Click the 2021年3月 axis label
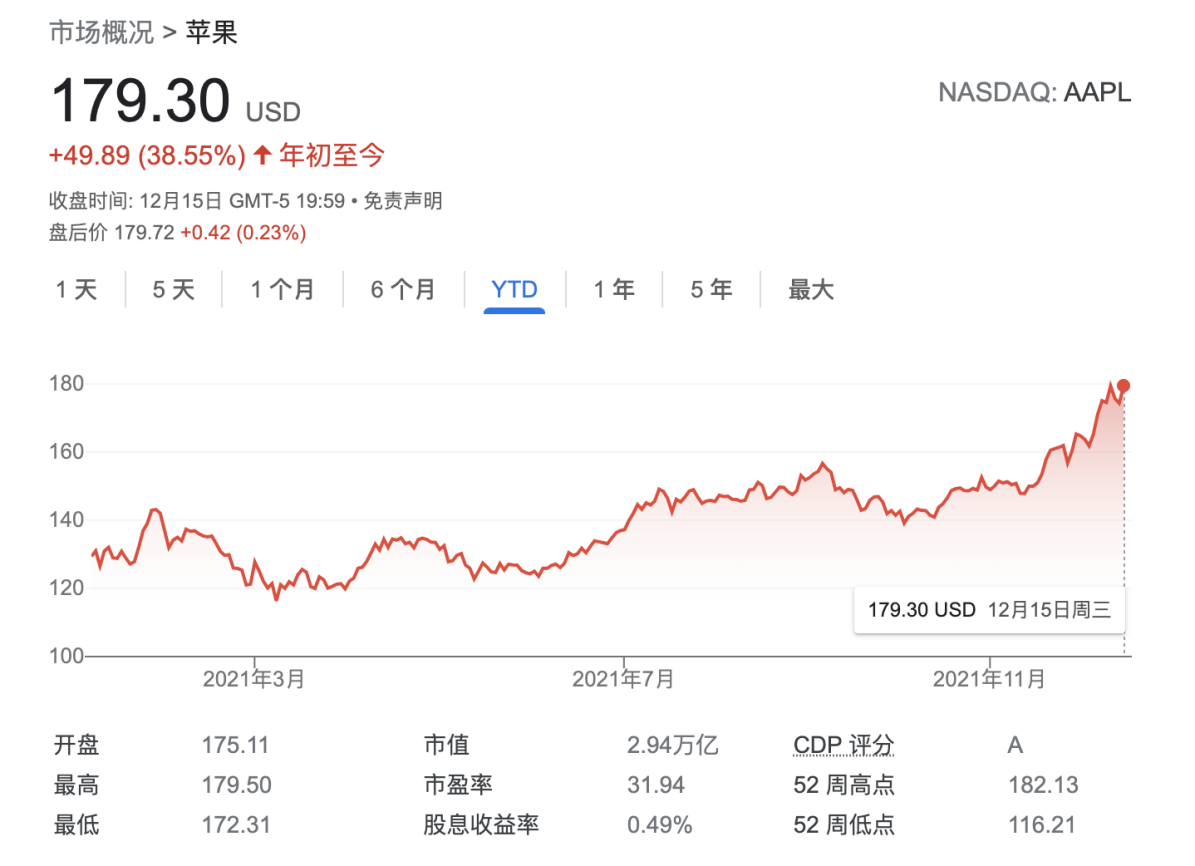The height and width of the screenshot is (866, 1195). tap(254, 680)
